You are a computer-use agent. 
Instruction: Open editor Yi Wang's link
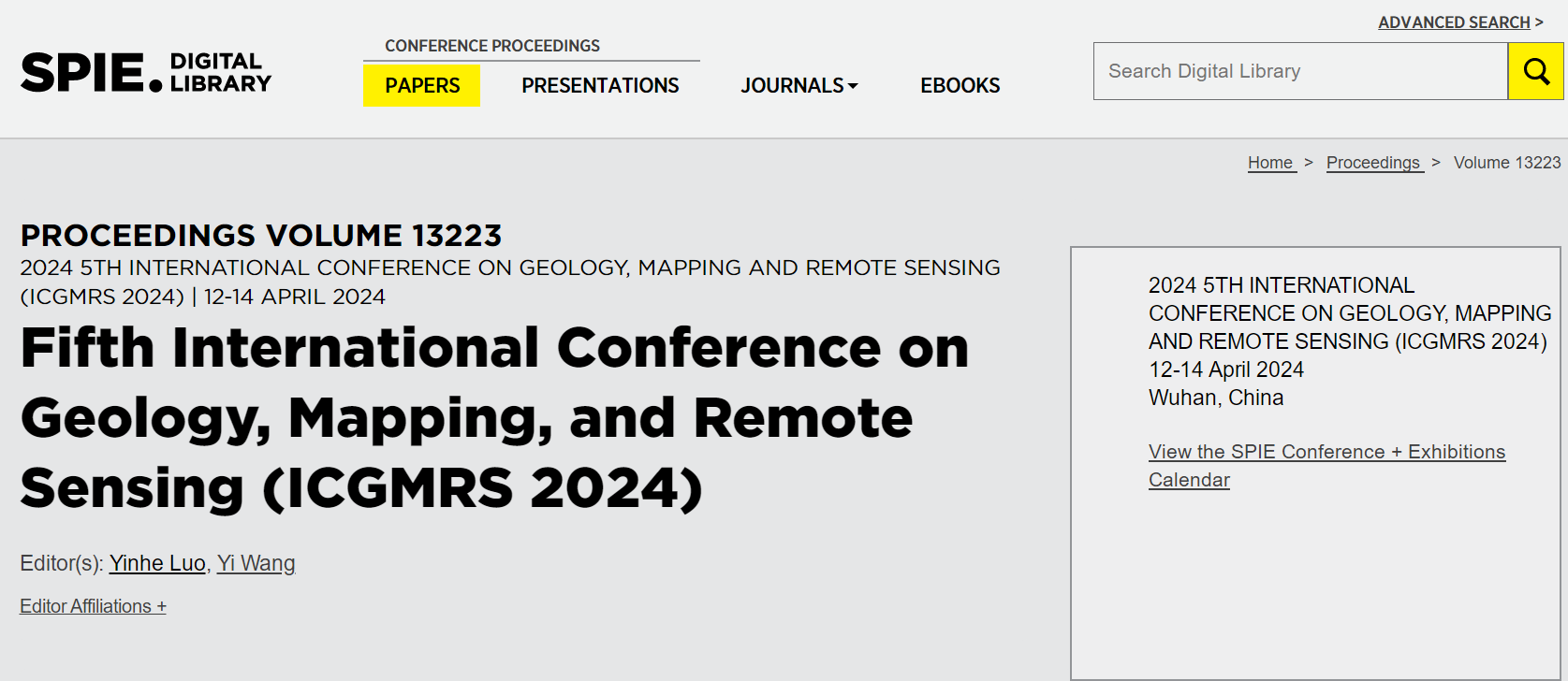[256, 563]
